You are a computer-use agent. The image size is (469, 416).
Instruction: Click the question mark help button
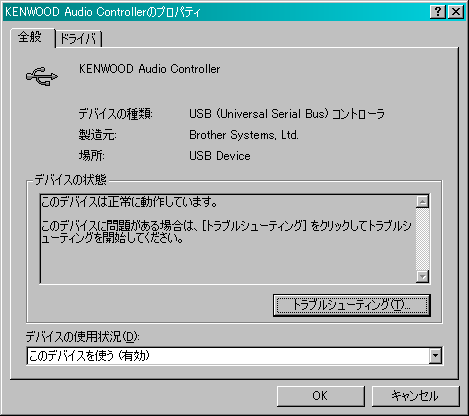point(438,12)
